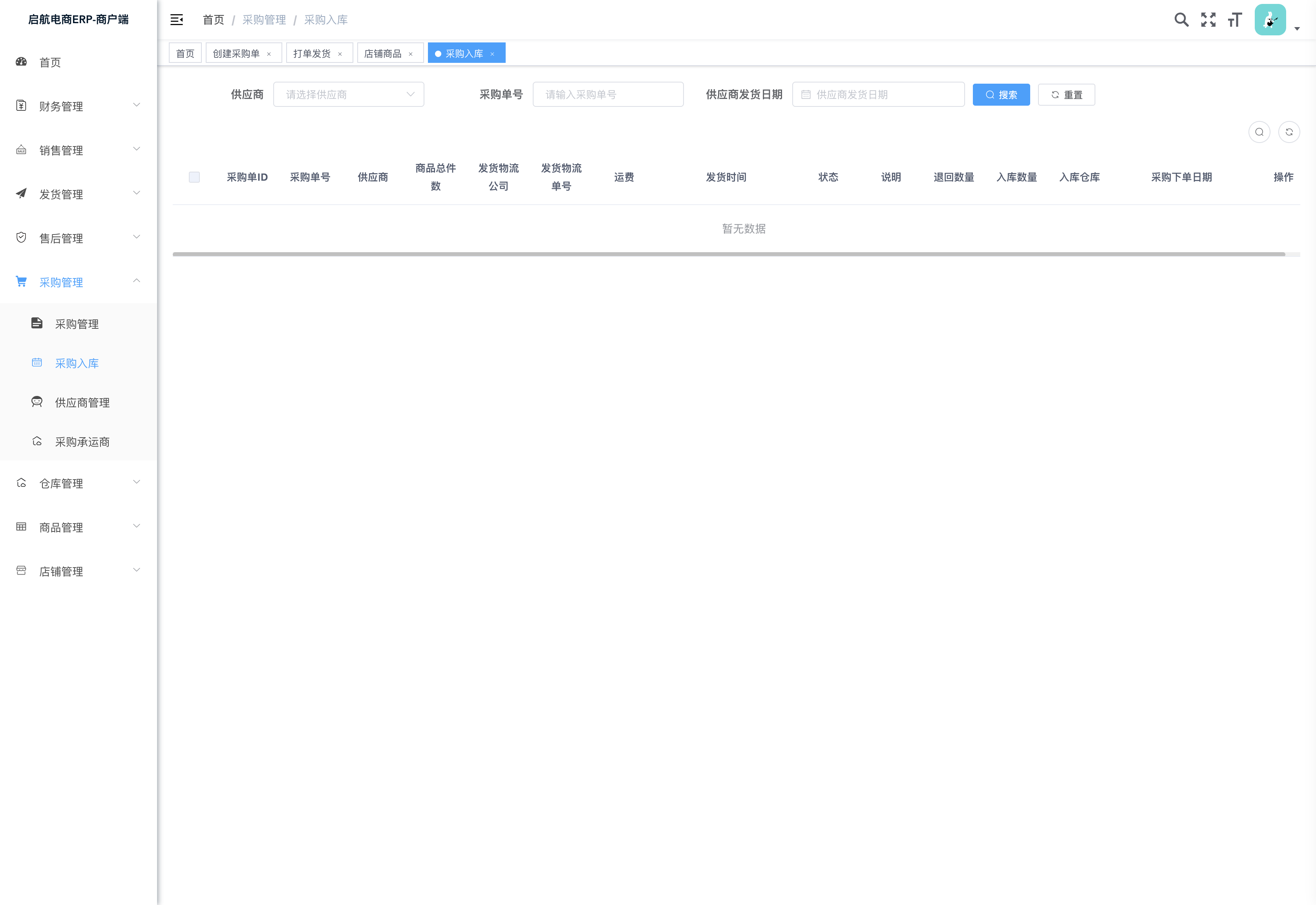
Task: Click the table horizontal scrollbar
Action: pyautogui.click(x=728, y=254)
